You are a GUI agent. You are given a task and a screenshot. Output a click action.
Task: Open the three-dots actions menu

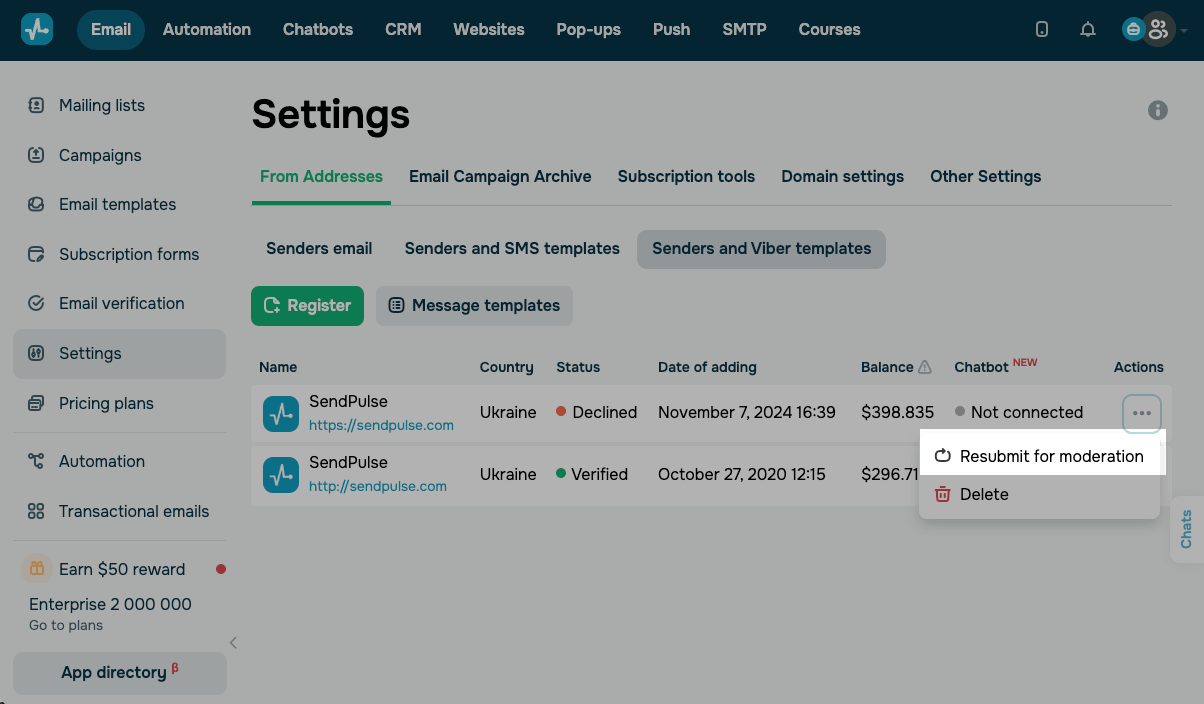pyautogui.click(x=1142, y=413)
